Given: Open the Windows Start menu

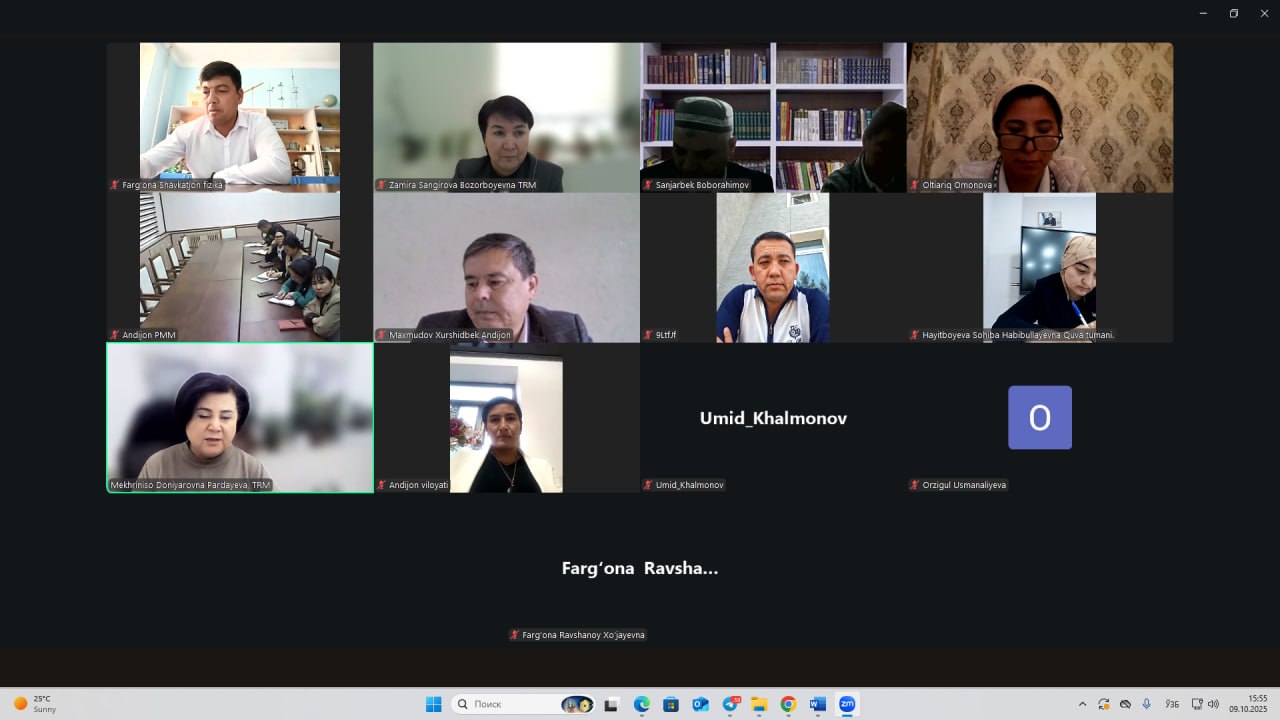Looking at the screenshot, I should 433,704.
